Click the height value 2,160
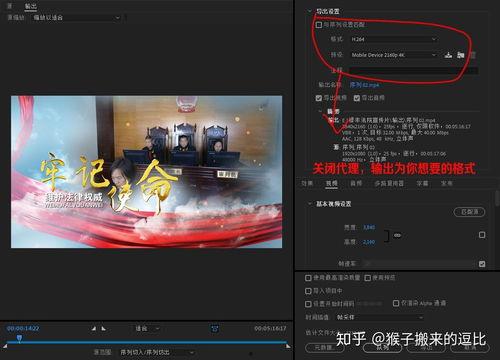This screenshot has height=360, width=500. [x=369, y=242]
